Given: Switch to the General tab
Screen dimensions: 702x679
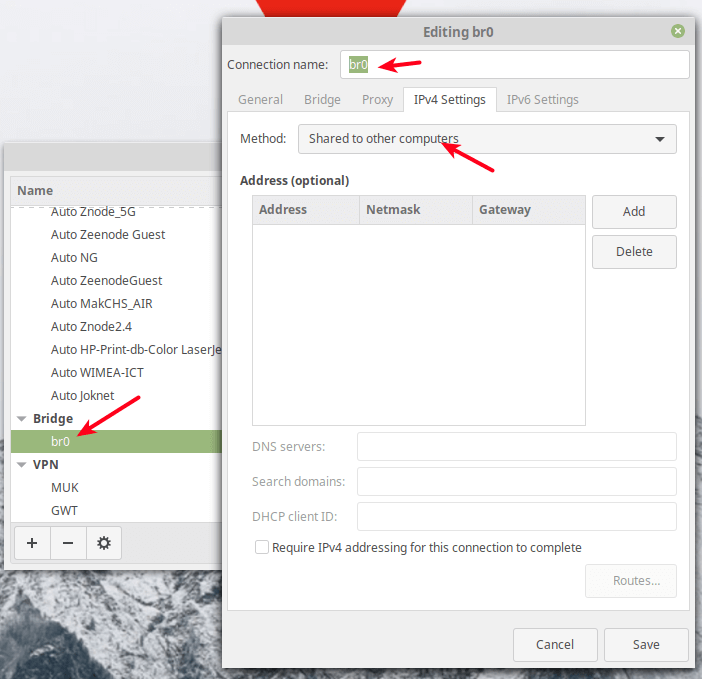Looking at the screenshot, I should [x=260, y=99].
